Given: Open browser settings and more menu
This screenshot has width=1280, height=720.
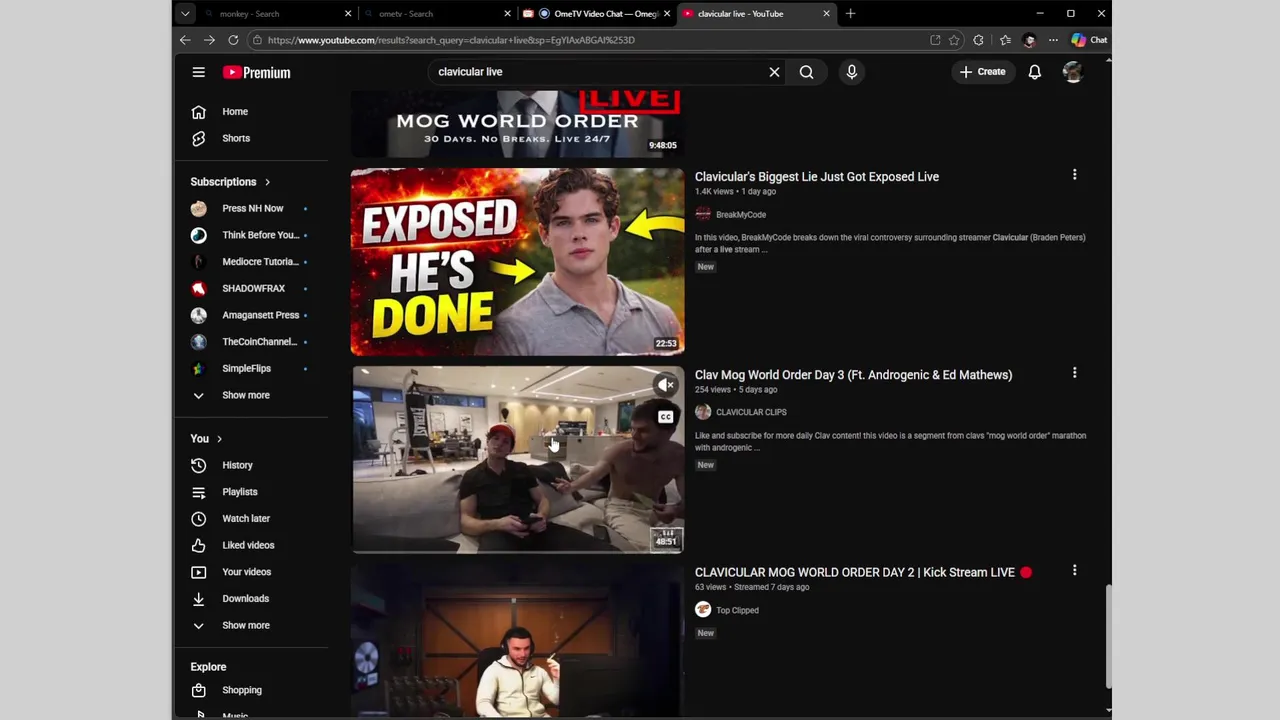Looking at the screenshot, I should click(1053, 40).
